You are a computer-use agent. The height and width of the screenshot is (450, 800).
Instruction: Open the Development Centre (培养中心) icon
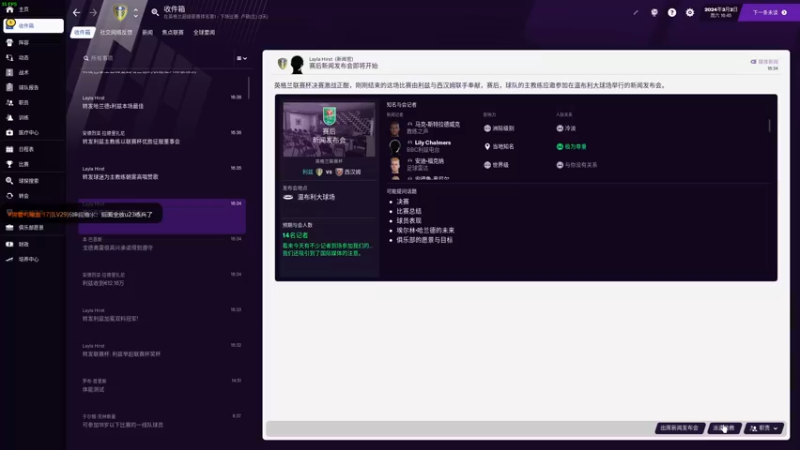coord(10,259)
